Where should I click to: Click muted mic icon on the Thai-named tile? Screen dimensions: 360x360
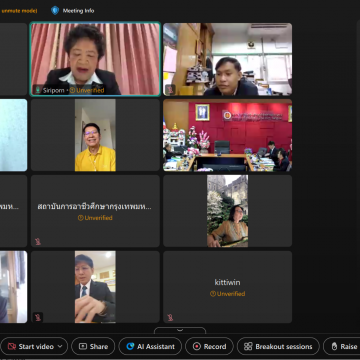(38, 241)
